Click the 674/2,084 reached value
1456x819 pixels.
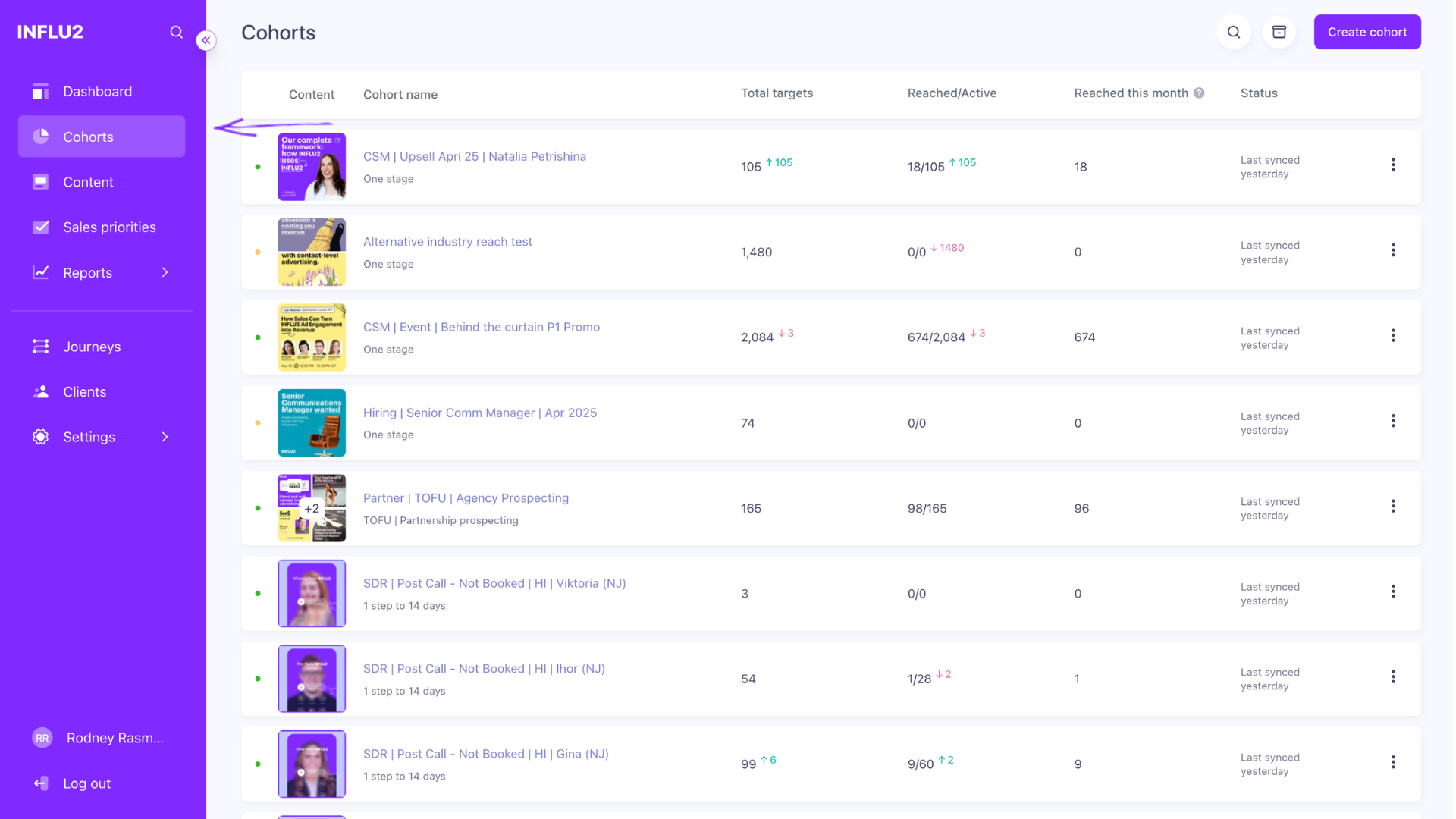937,337
